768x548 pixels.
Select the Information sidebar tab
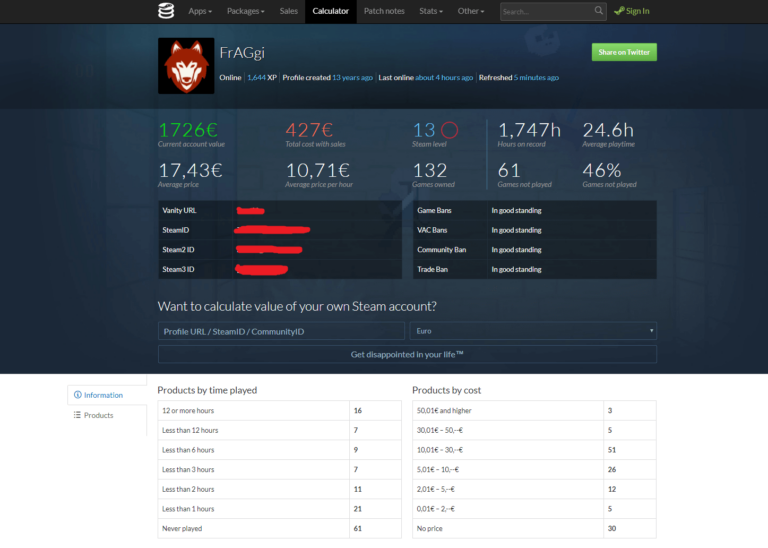tap(107, 395)
